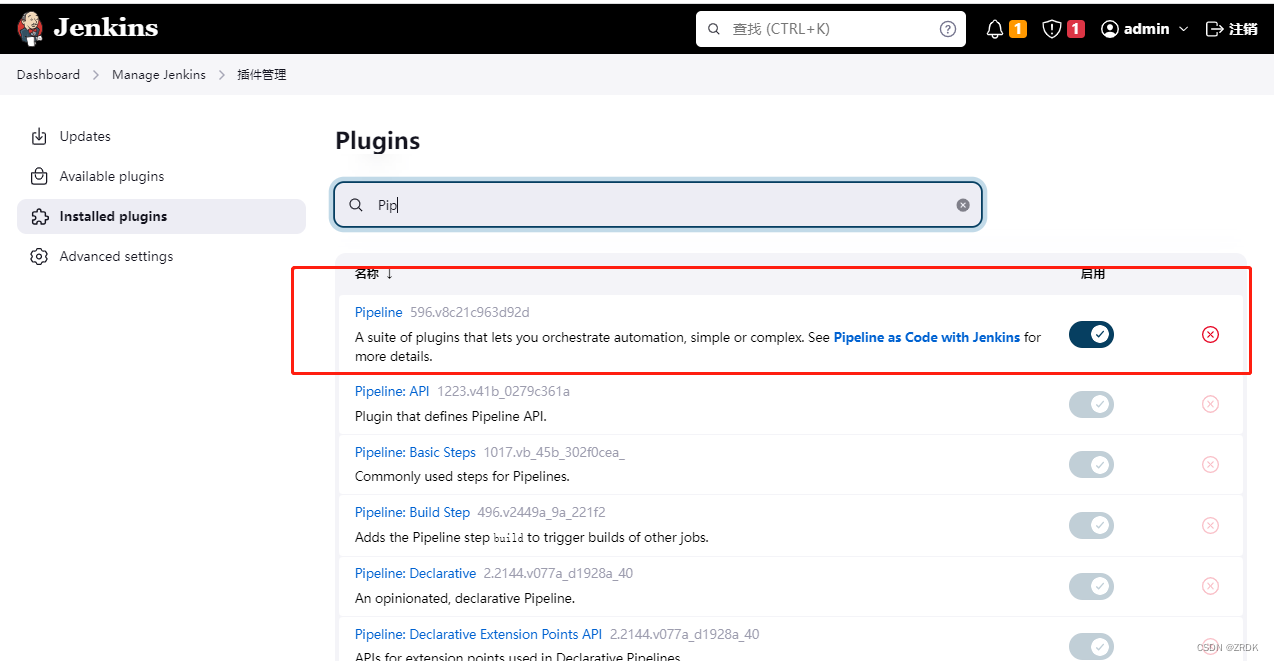The width and height of the screenshot is (1274, 661).
Task: Open the notifications bell icon
Action: tap(994, 29)
